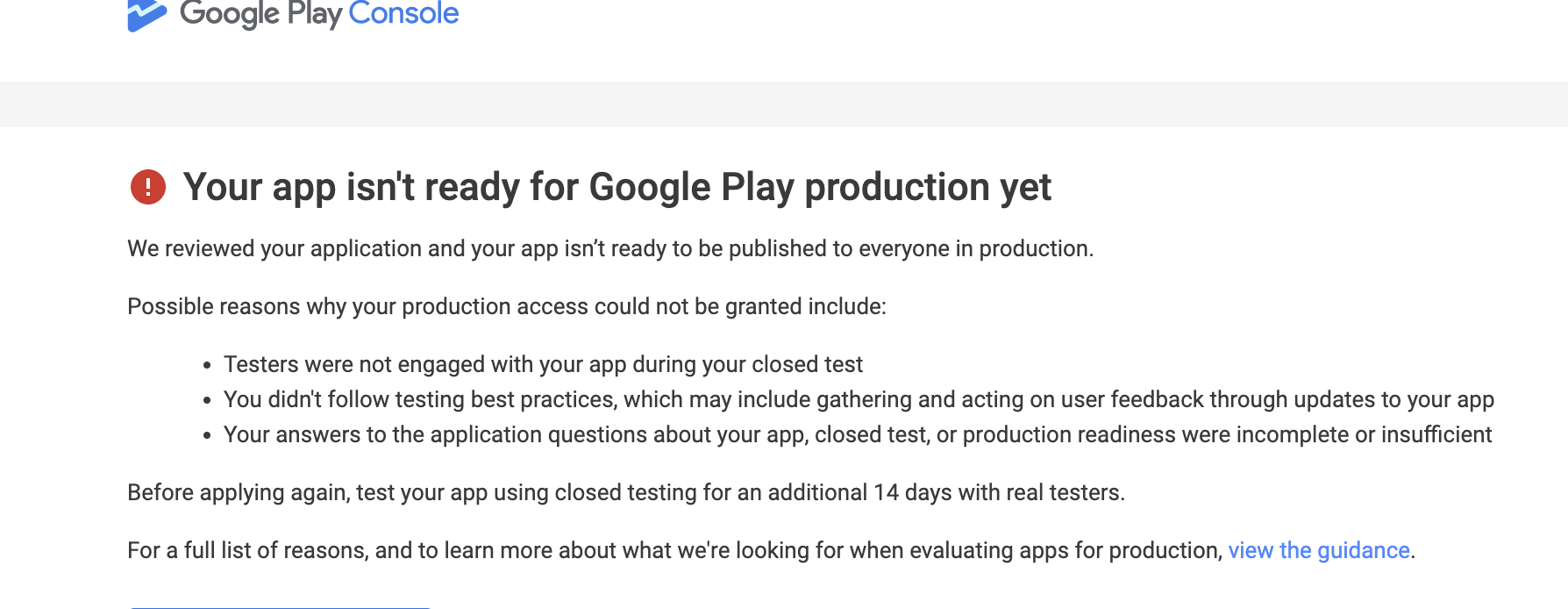The image size is (1568, 609).
Task: Click the sentence starting 'We reviewed your application'
Action: pos(610,248)
